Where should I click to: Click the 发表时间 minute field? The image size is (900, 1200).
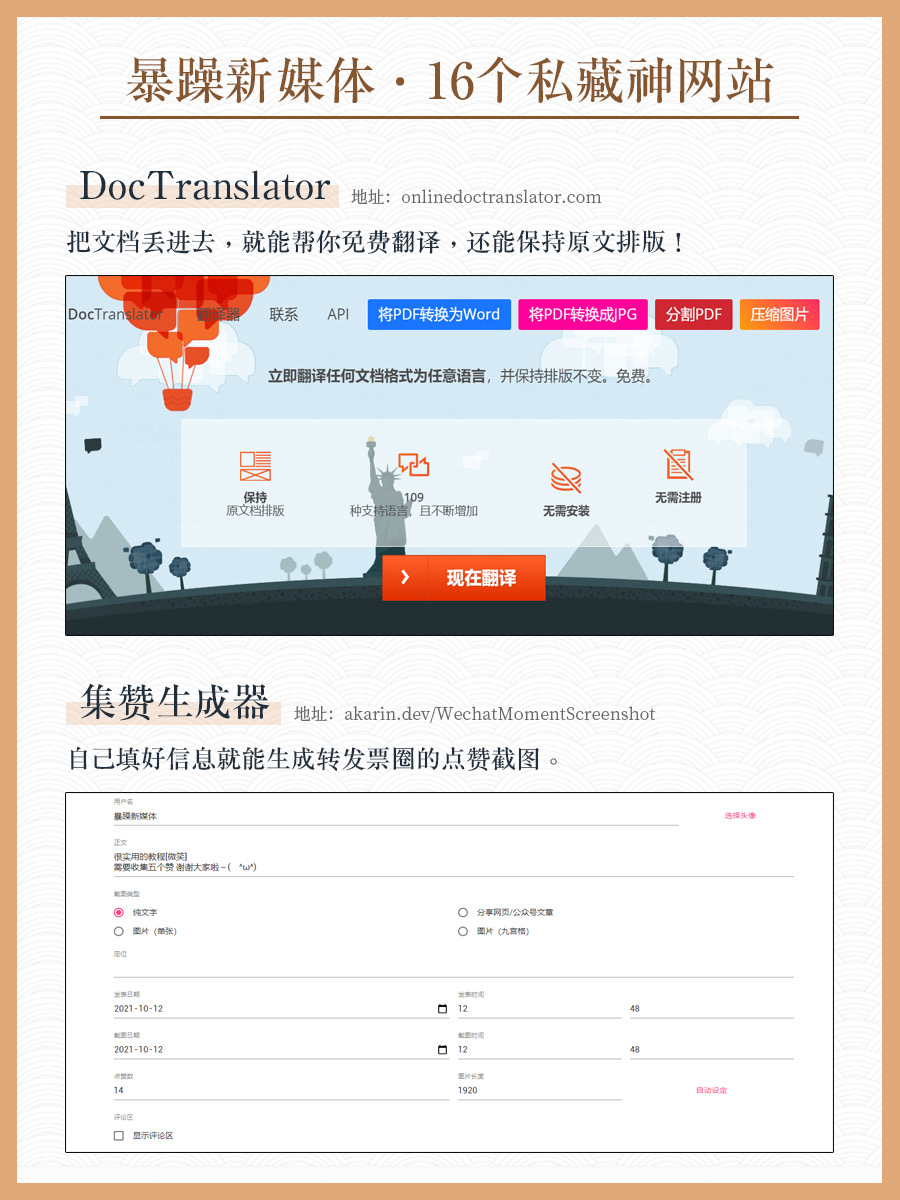[711, 1009]
